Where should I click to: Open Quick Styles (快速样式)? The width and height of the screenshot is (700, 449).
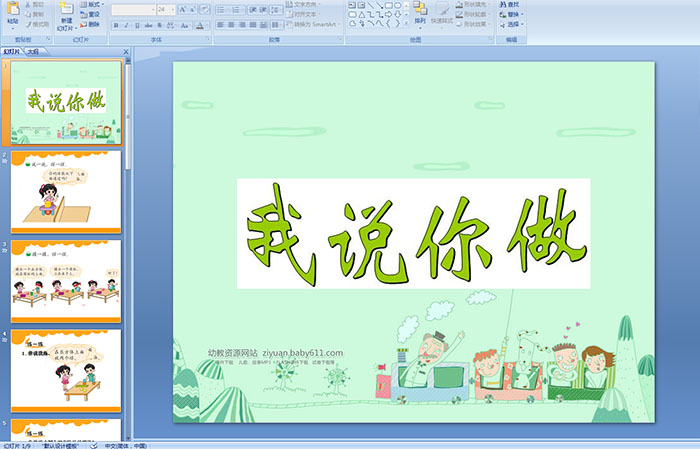point(442,13)
